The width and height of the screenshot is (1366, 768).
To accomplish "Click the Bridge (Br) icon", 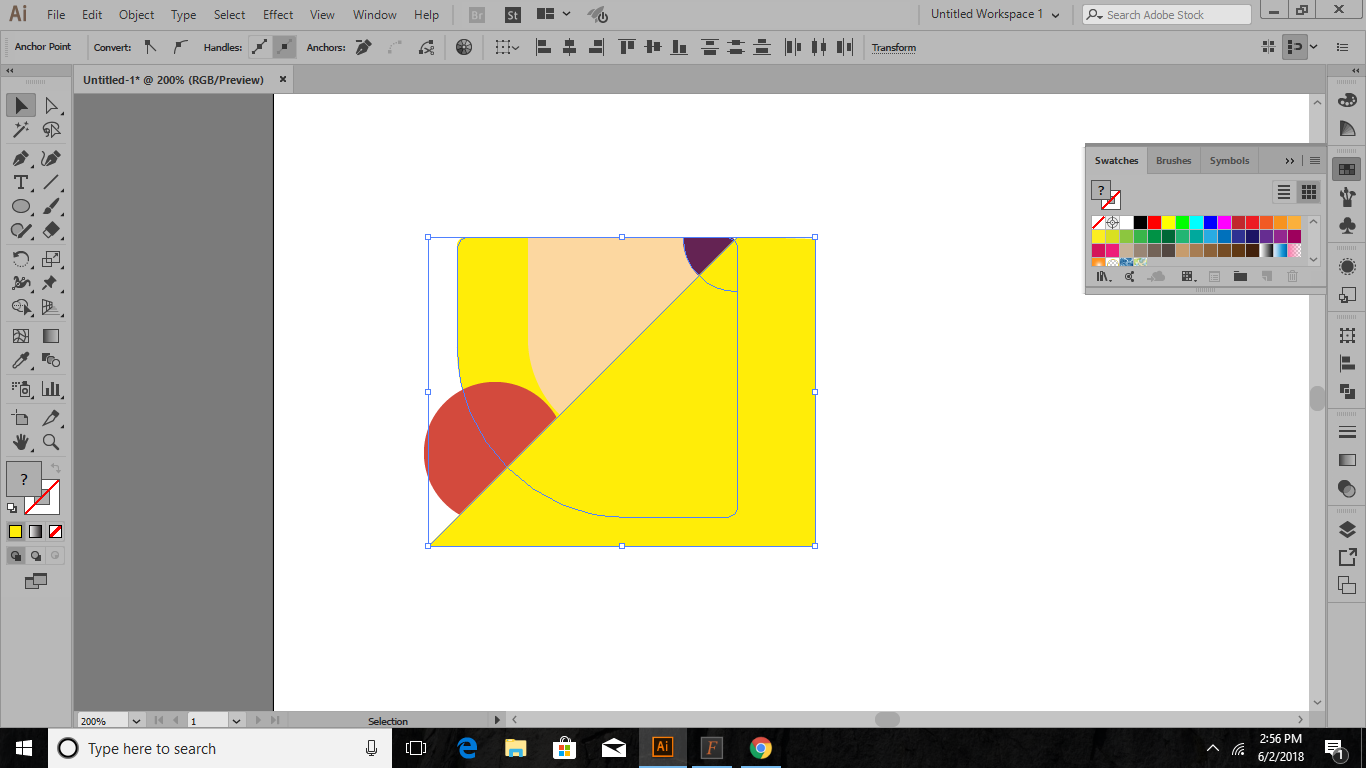I will click(x=477, y=15).
